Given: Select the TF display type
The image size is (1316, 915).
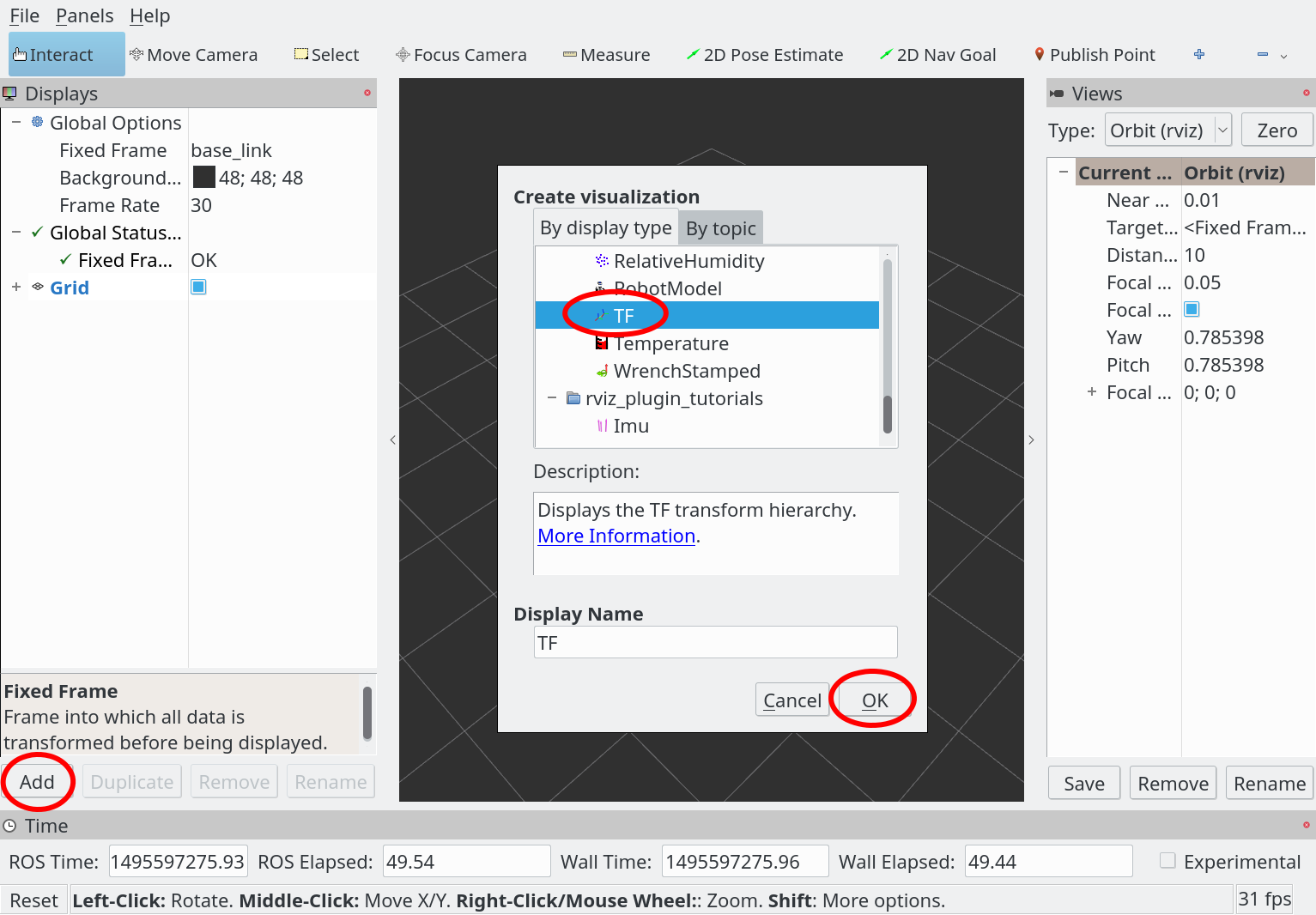Looking at the screenshot, I should 707,315.
